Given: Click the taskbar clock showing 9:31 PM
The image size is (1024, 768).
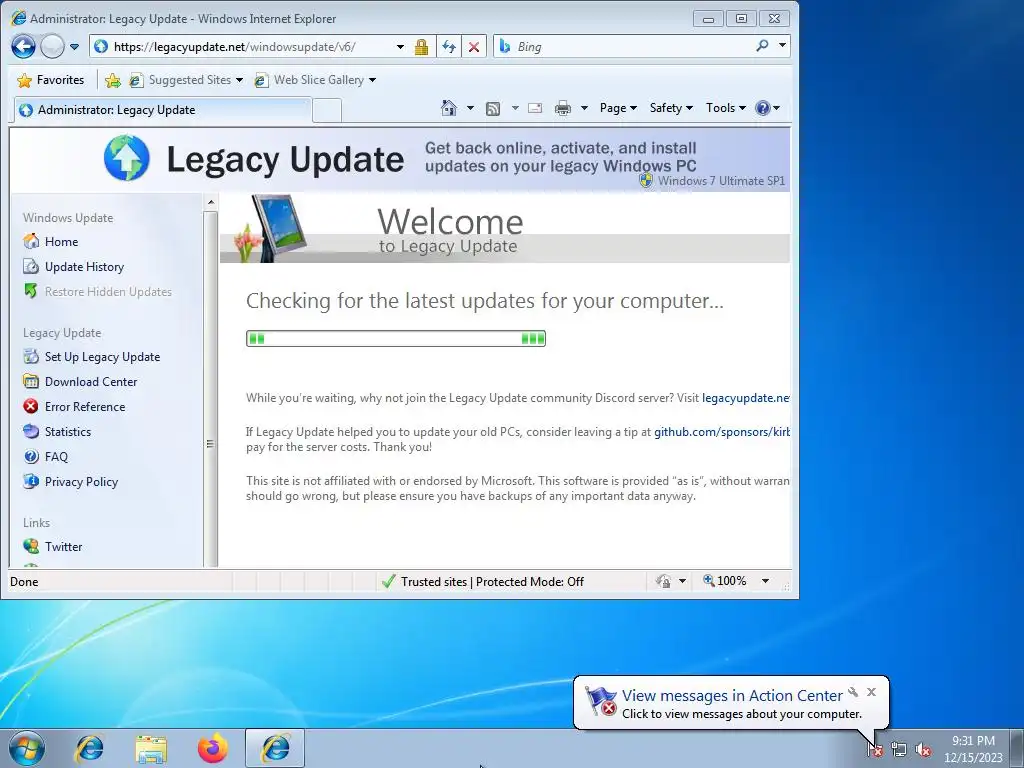Looking at the screenshot, I should pyautogui.click(x=973, y=749).
